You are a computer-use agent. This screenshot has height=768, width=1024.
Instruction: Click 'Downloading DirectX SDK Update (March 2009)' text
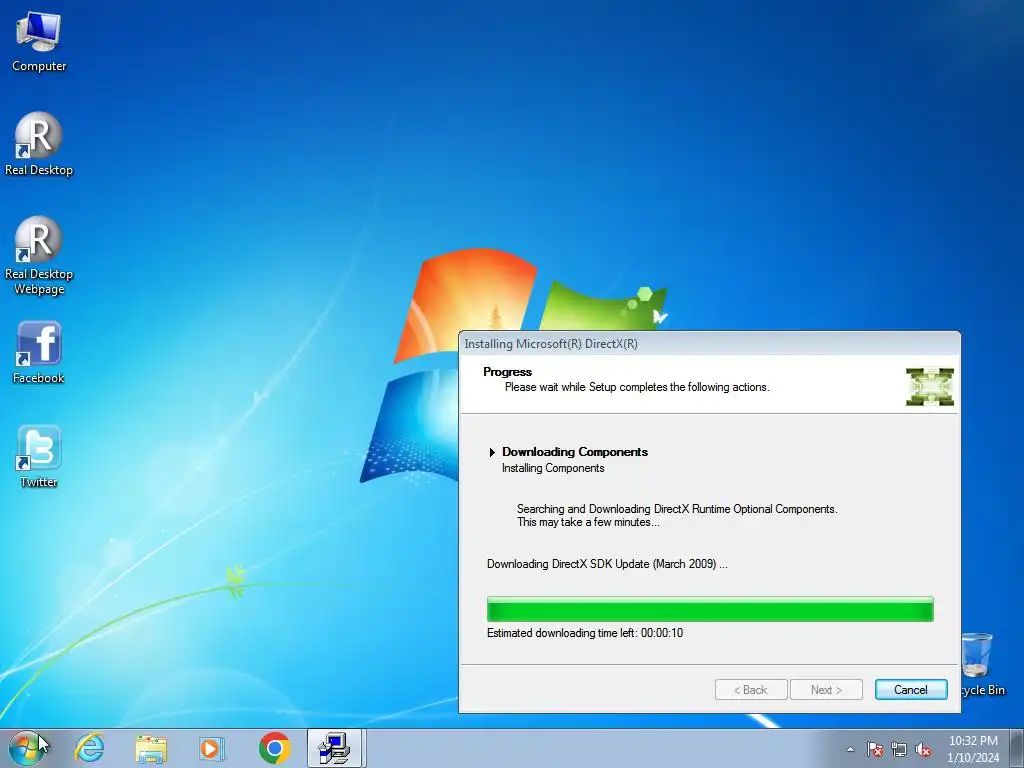(607, 564)
